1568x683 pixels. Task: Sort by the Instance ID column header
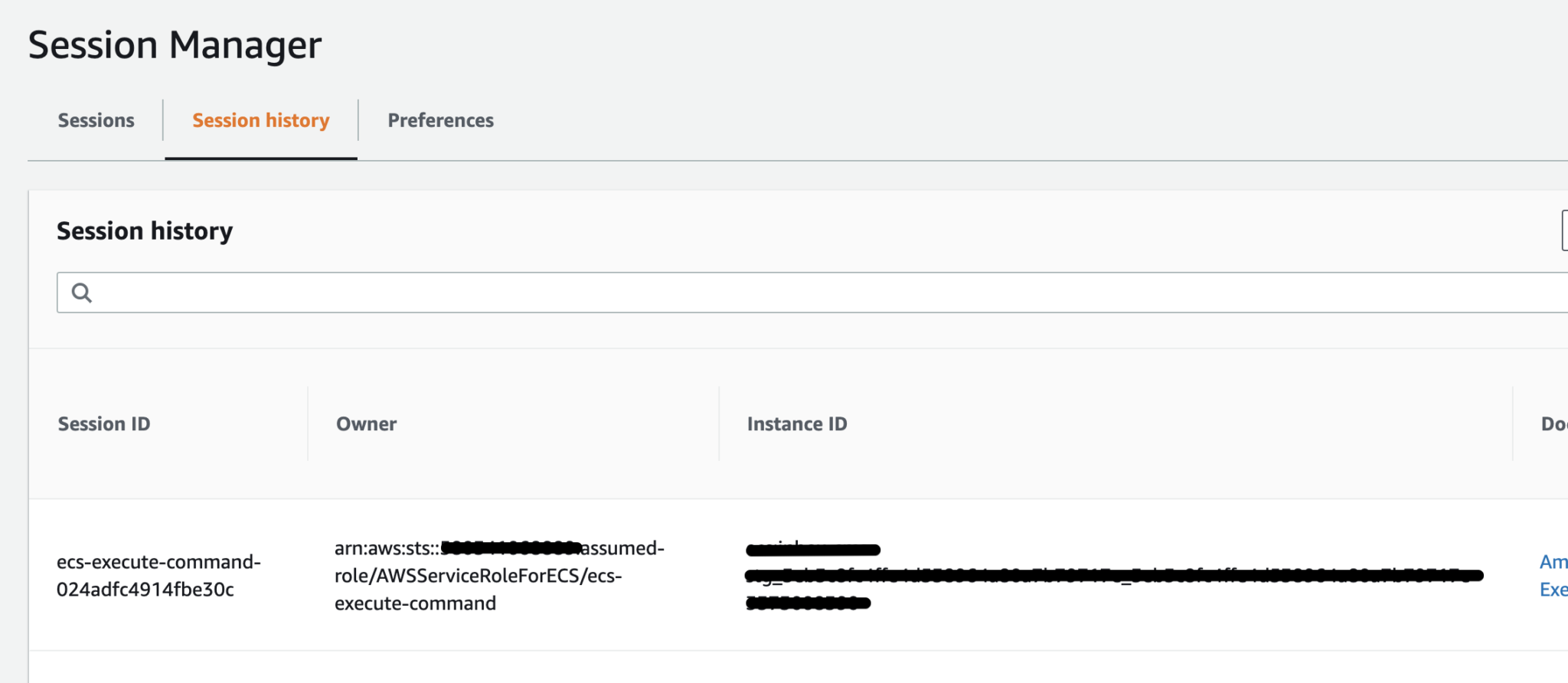tap(797, 423)
